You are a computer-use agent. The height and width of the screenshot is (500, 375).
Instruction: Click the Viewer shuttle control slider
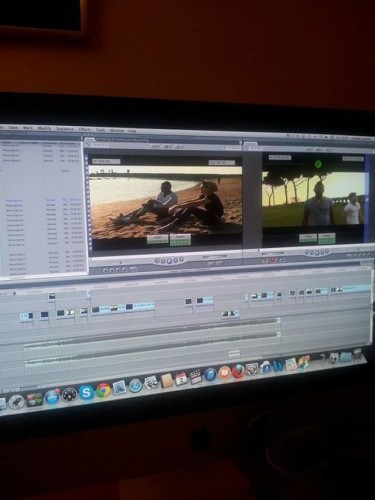[x=215, y=257]
